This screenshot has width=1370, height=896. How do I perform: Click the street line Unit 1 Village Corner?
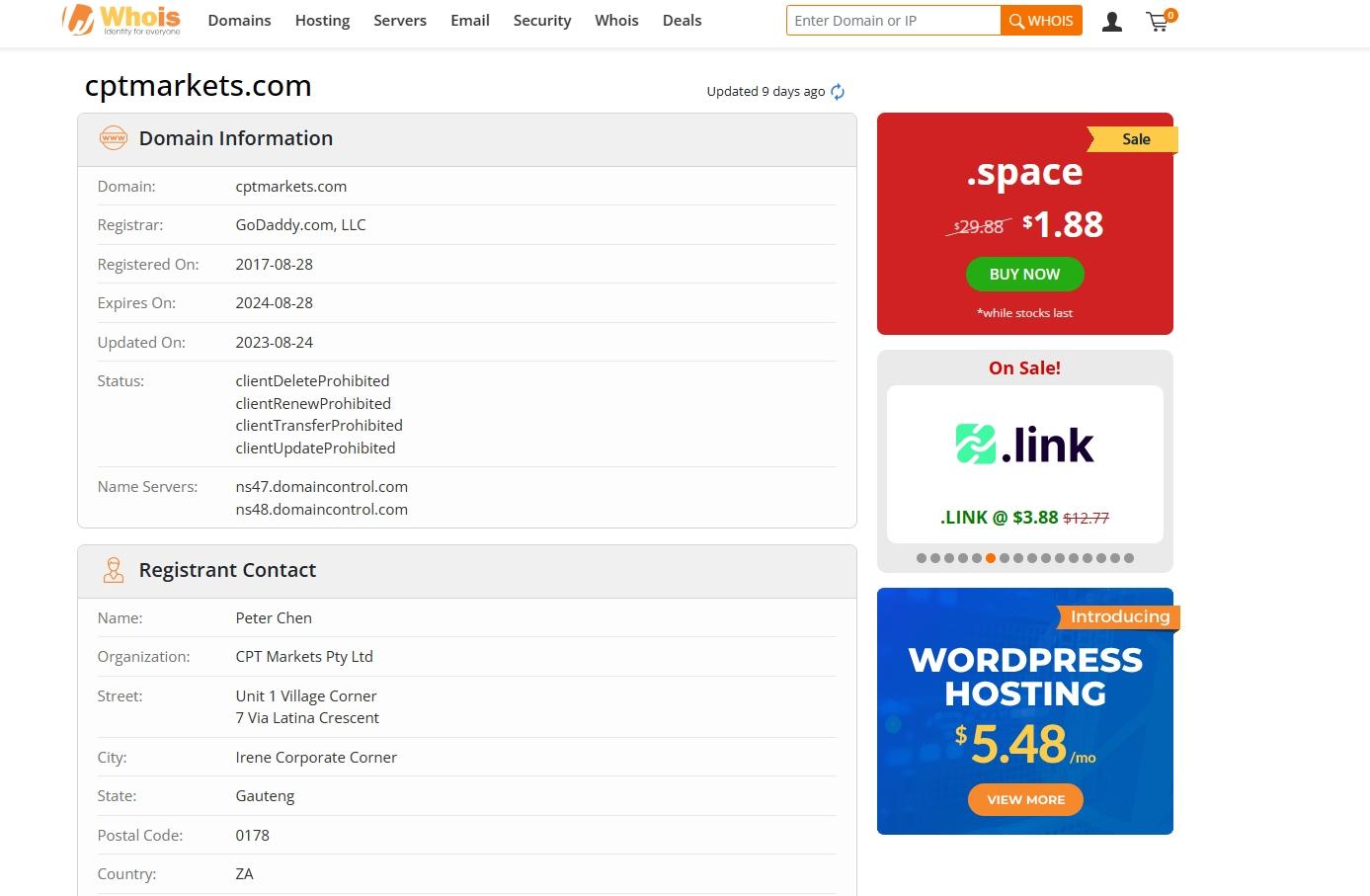(x=306, y=696)
